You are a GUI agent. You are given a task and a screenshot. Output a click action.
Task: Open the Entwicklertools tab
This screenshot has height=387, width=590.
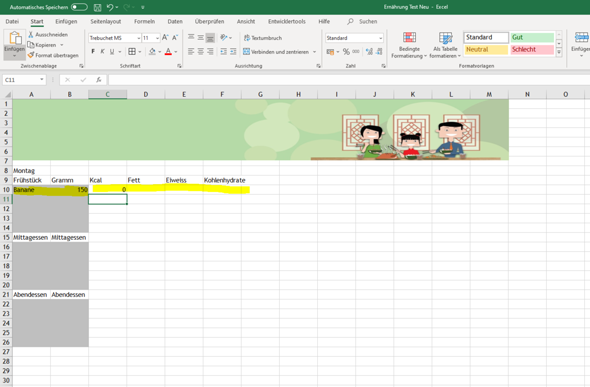(x=287, y=21)
